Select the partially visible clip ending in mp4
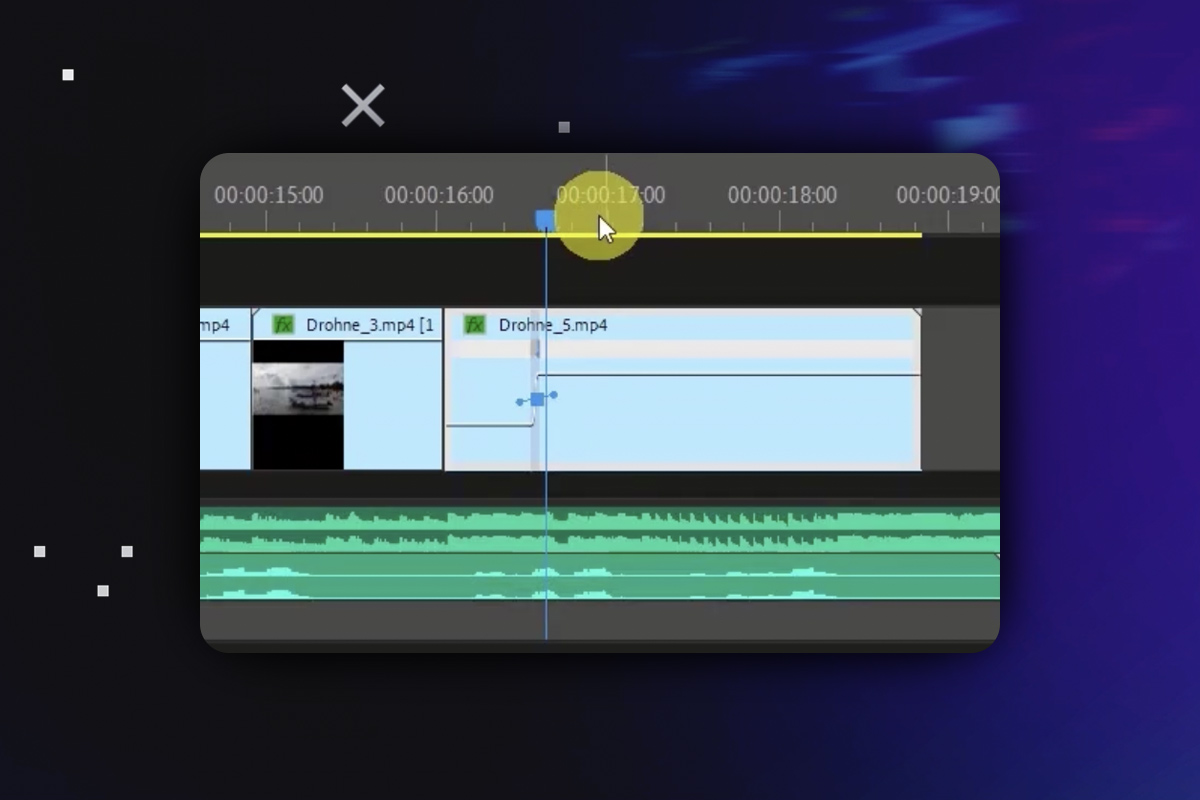The height and width of the screenshot is (800, 1200). [x=224, y=388]
